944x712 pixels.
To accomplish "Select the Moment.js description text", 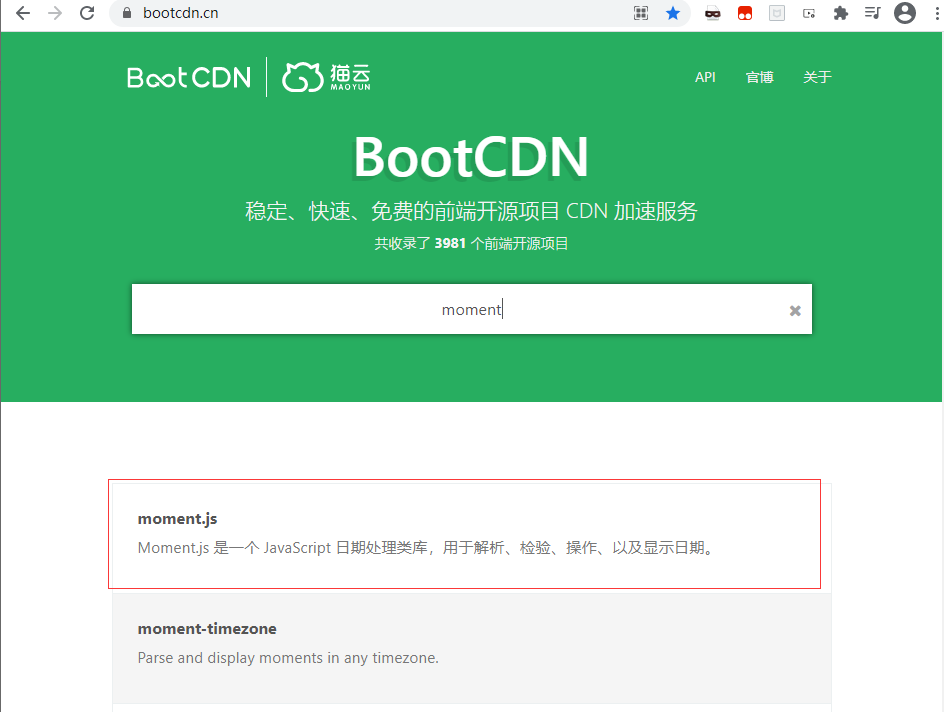I will pos(427,548).
